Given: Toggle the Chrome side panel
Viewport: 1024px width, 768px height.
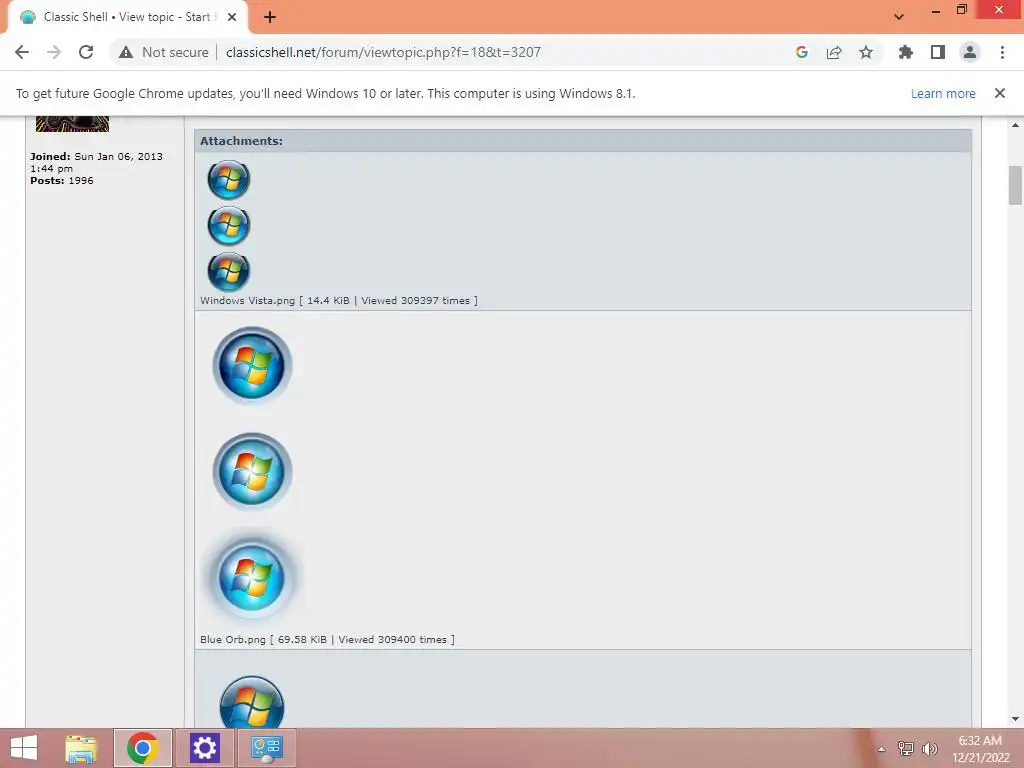Looking at the screenshot, I should [938, 52].
